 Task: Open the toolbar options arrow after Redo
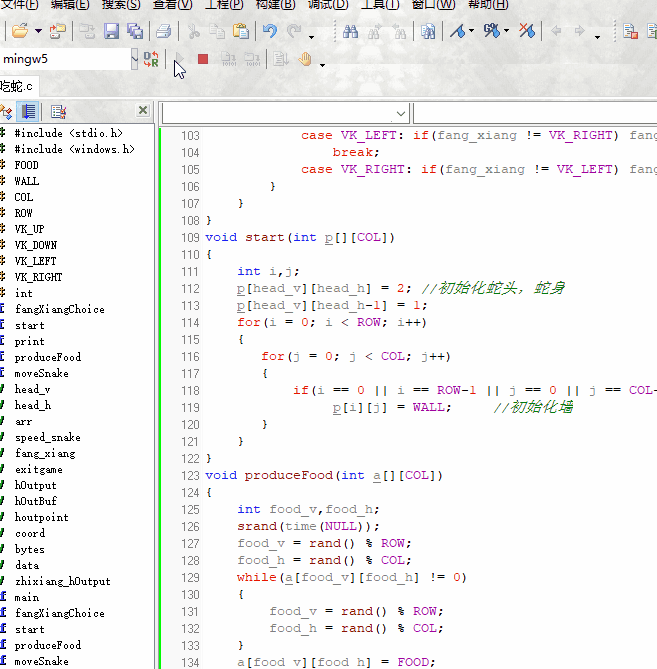point(311,37)
